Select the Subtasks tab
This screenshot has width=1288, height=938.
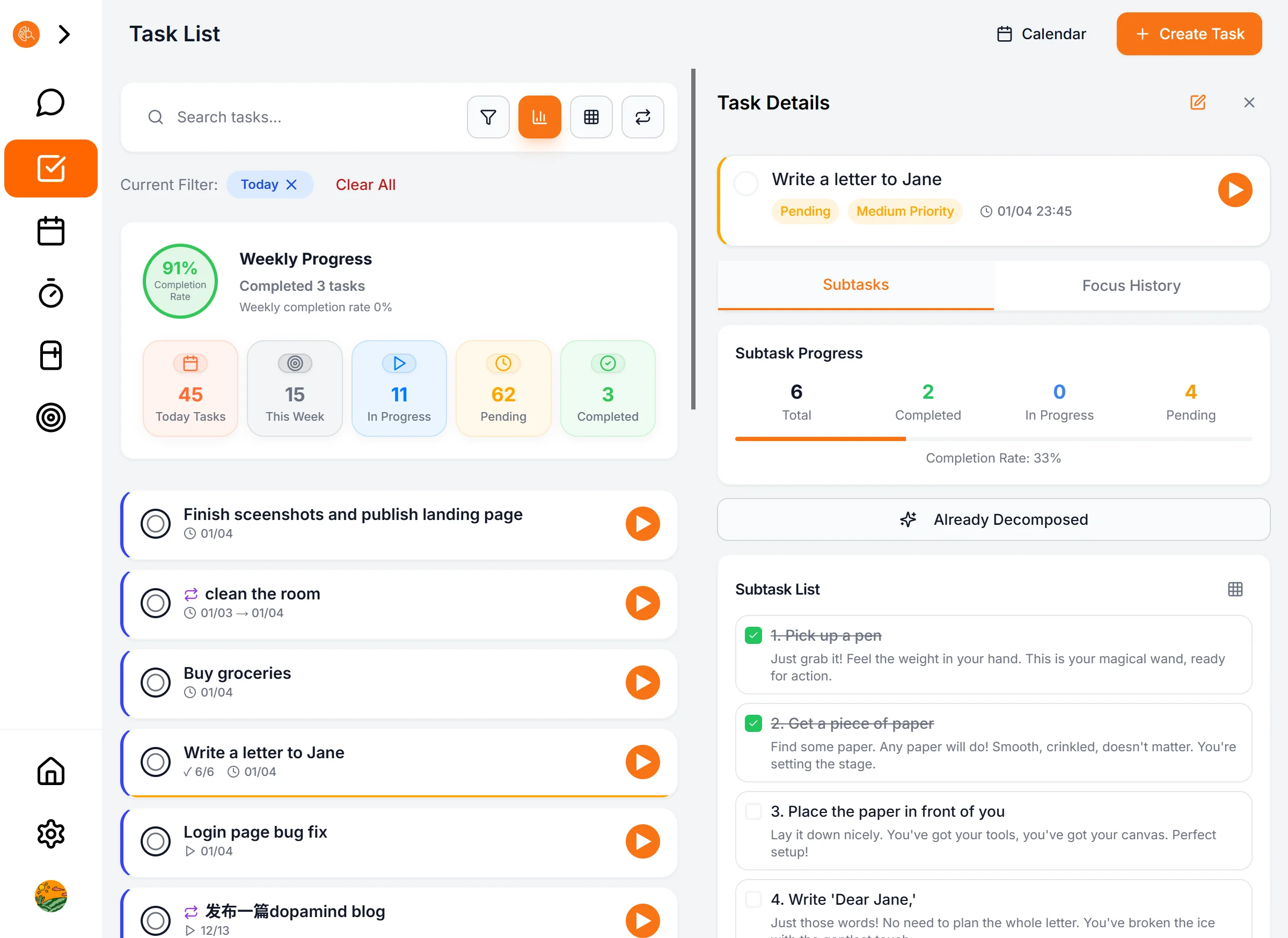855,284
